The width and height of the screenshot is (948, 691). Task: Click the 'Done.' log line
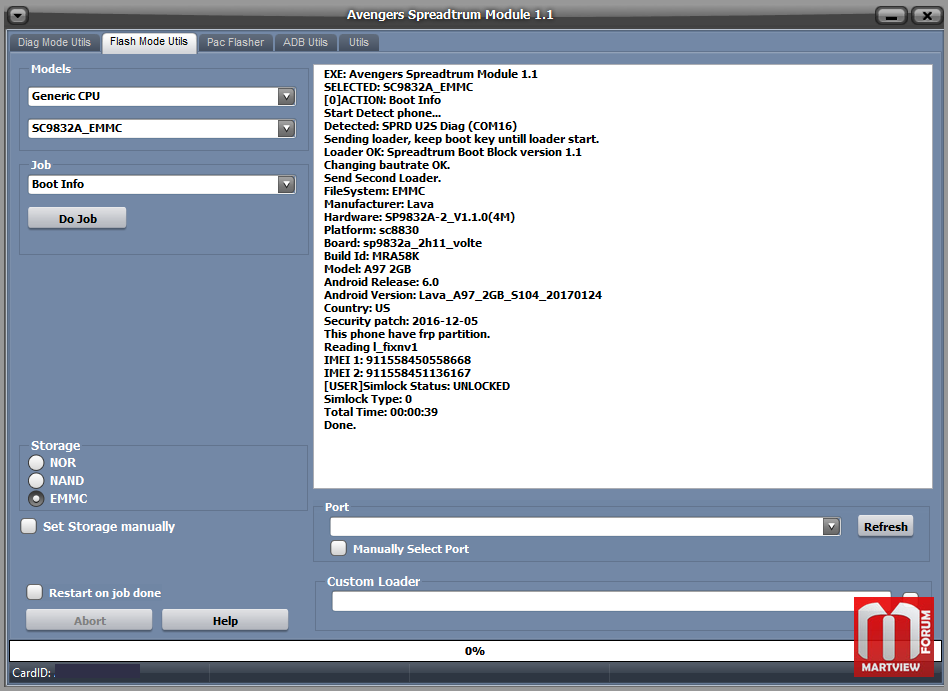click(x=340, y=425)
